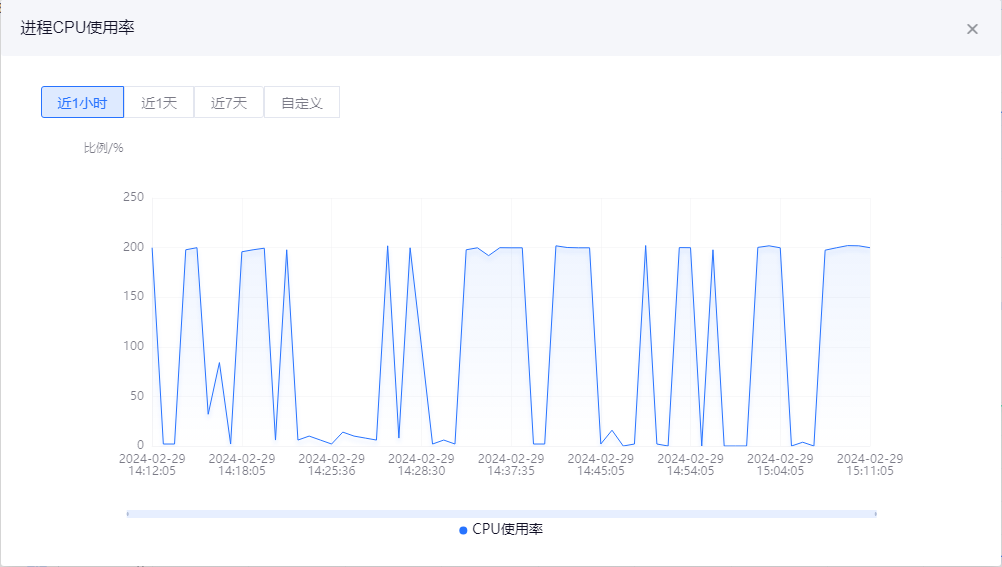Click the 比例/% axis unit label
The image size is (1002, 567).
103,148
